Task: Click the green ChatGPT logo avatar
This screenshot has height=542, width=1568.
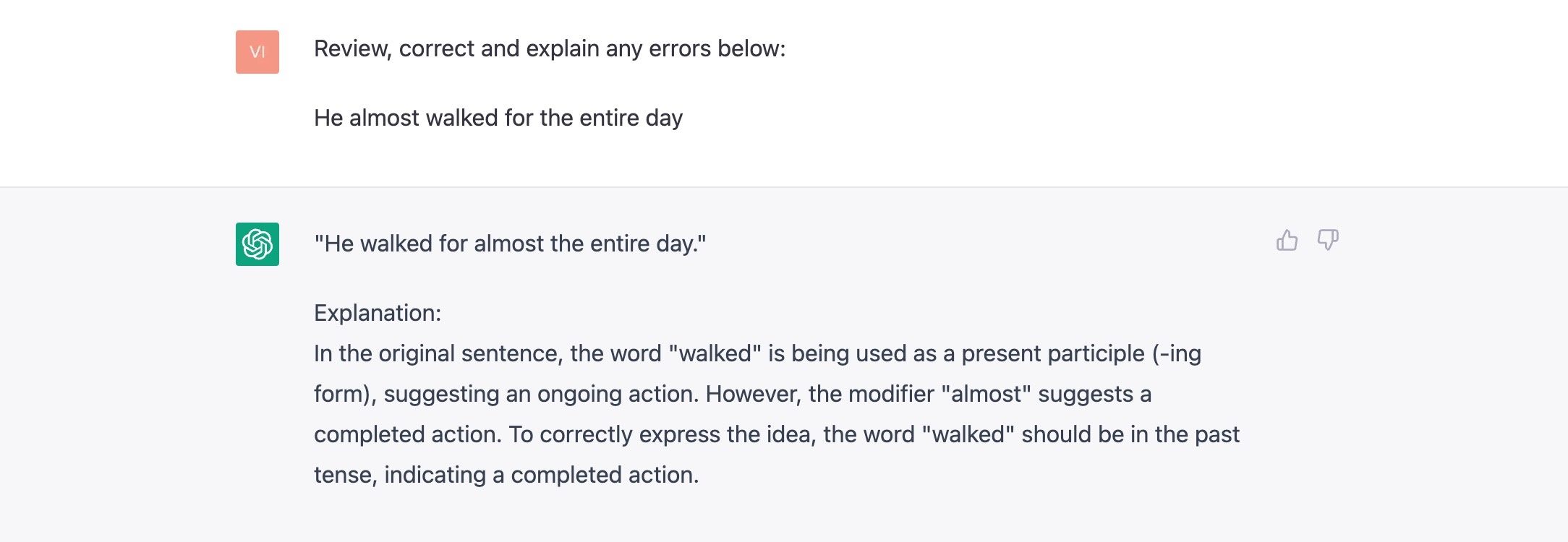Action: click(257, 244)
